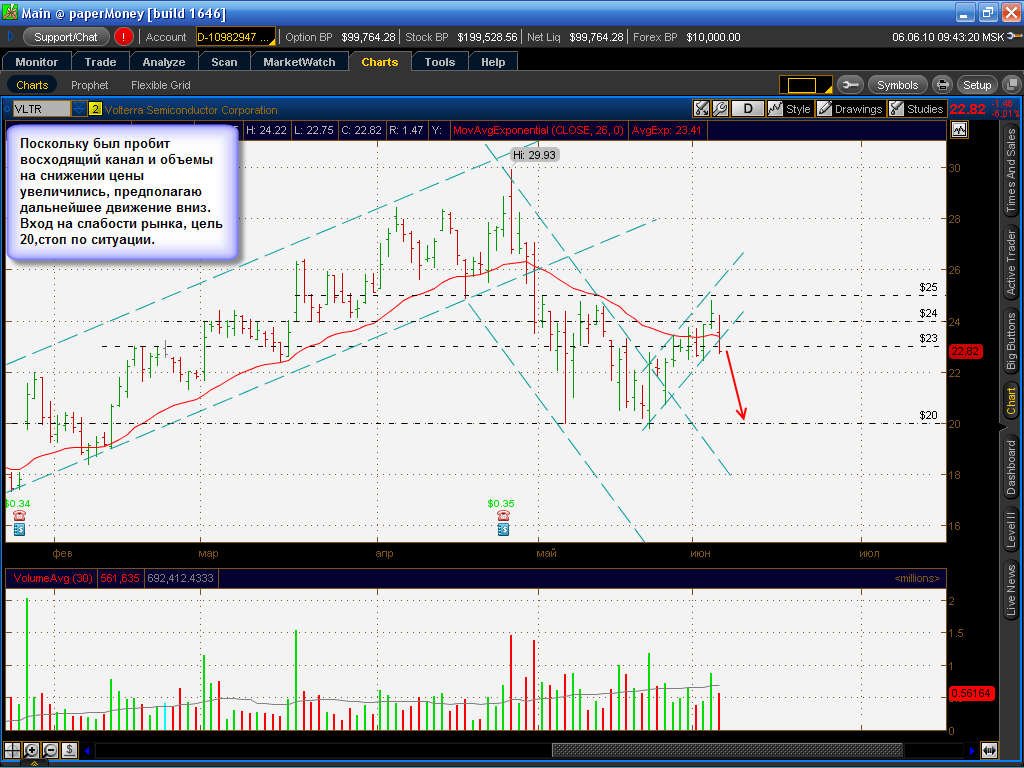This screenshot has height=768, width=1024.
Task: Open the Help tab
Action: point(493,62)
